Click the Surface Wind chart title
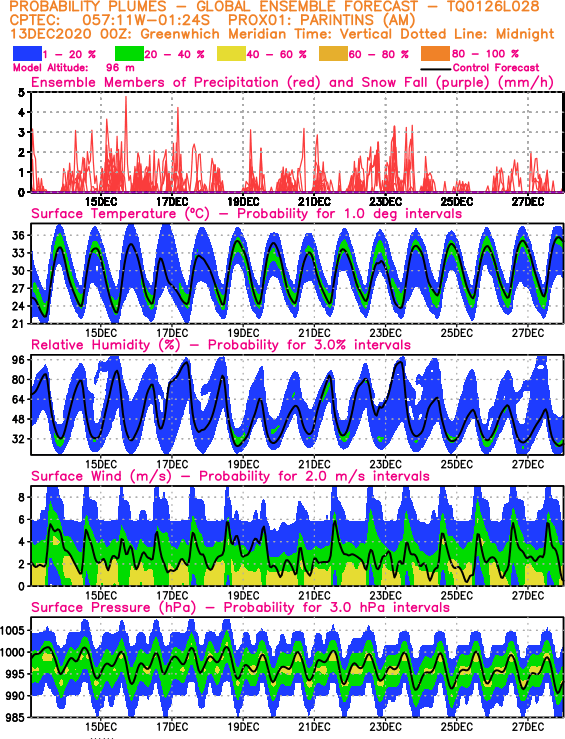Viewport: 565px width, 739px height. click(230, 476)
